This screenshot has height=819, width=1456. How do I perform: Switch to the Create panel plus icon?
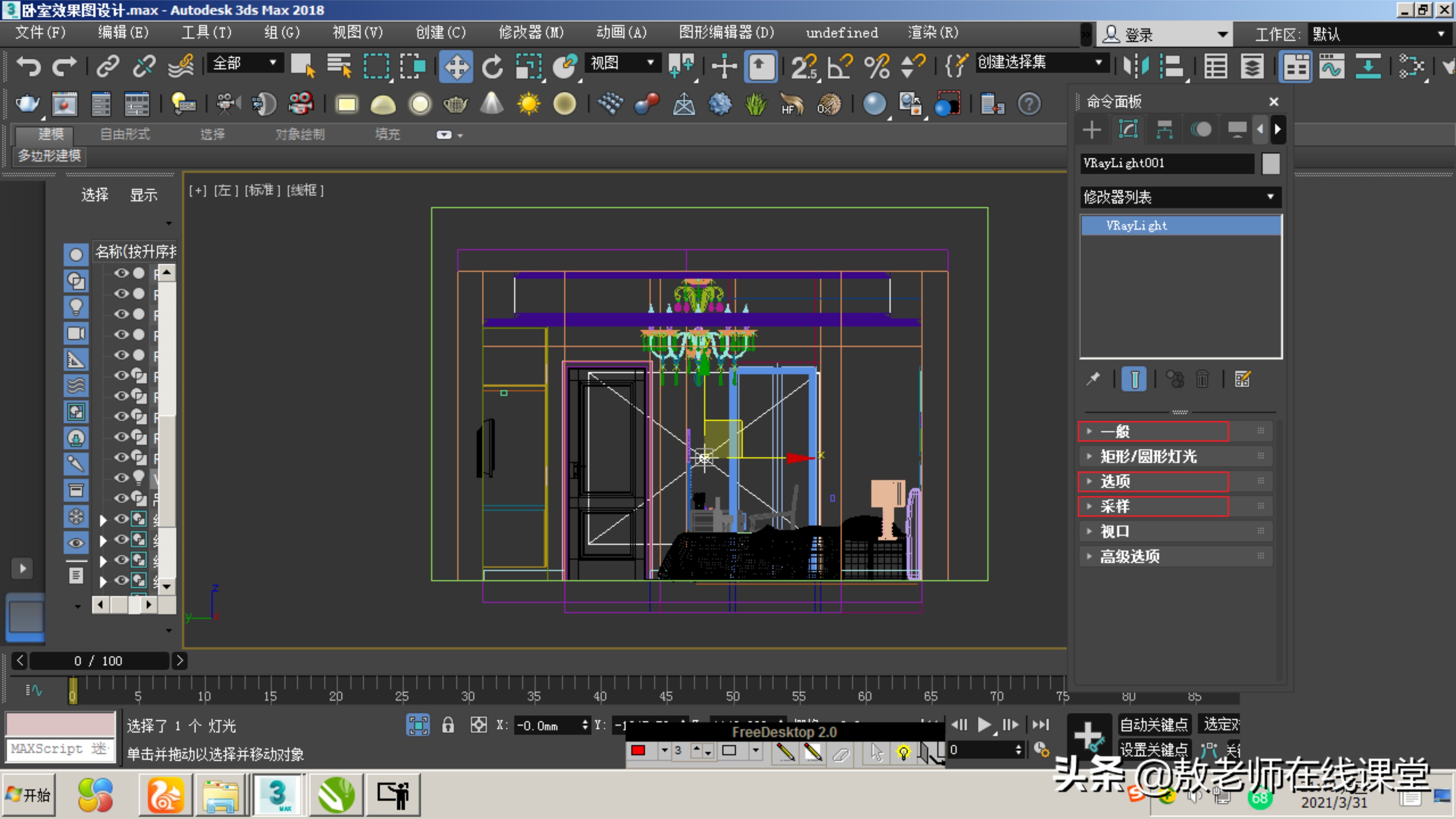tap(1092, 129)
